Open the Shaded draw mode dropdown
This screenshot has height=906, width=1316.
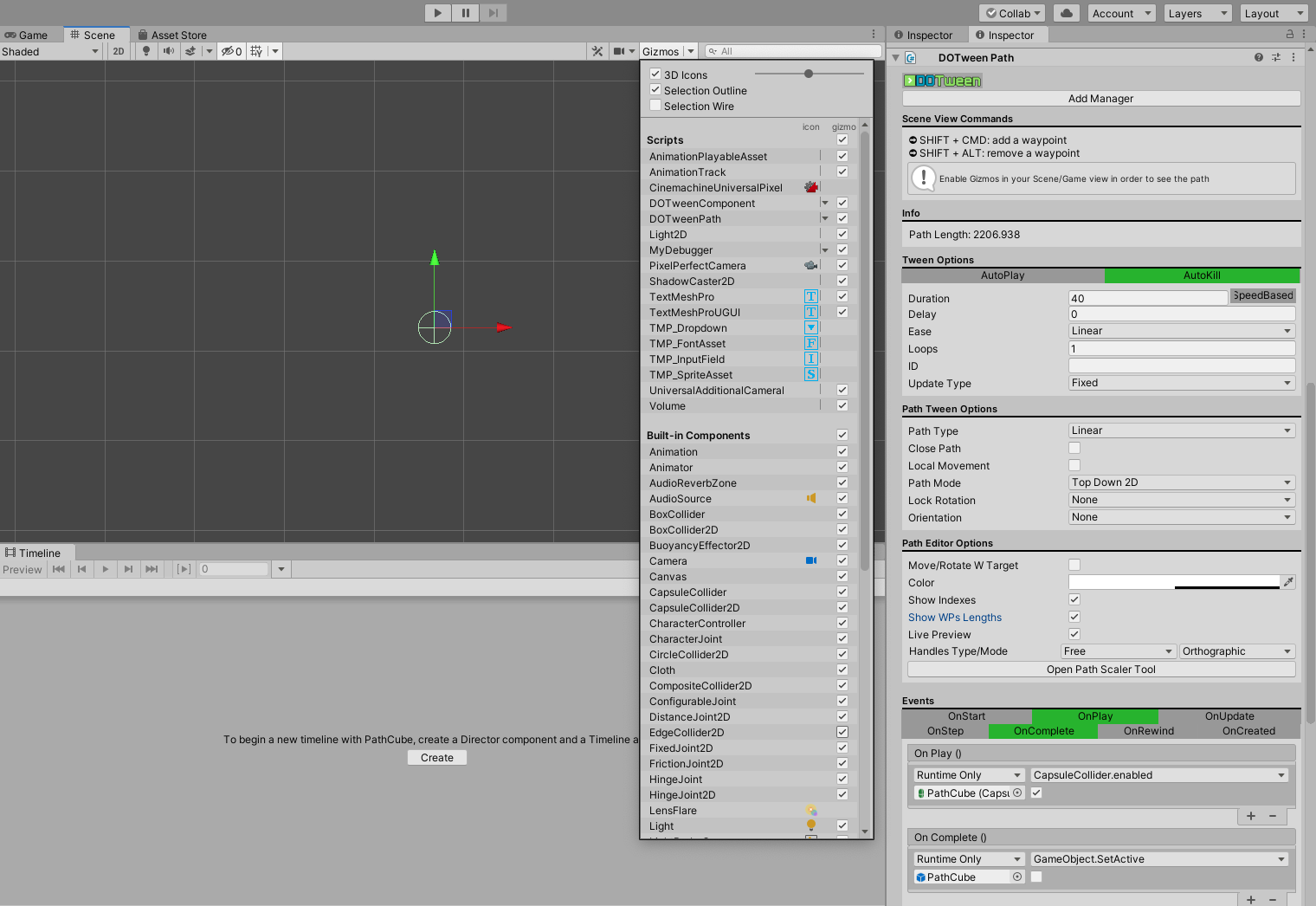click(x=51, y=51)
